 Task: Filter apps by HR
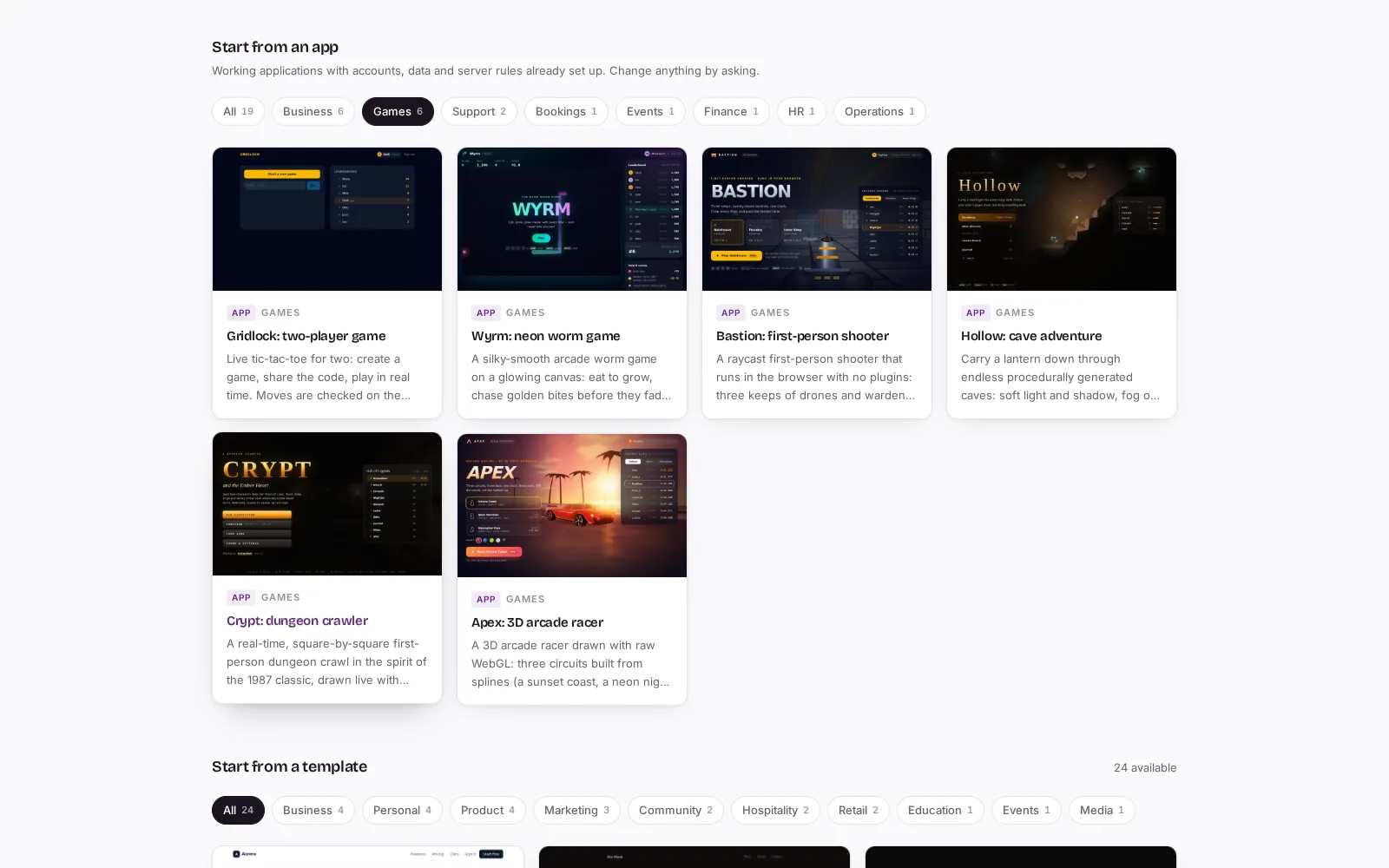pos(801,111)
